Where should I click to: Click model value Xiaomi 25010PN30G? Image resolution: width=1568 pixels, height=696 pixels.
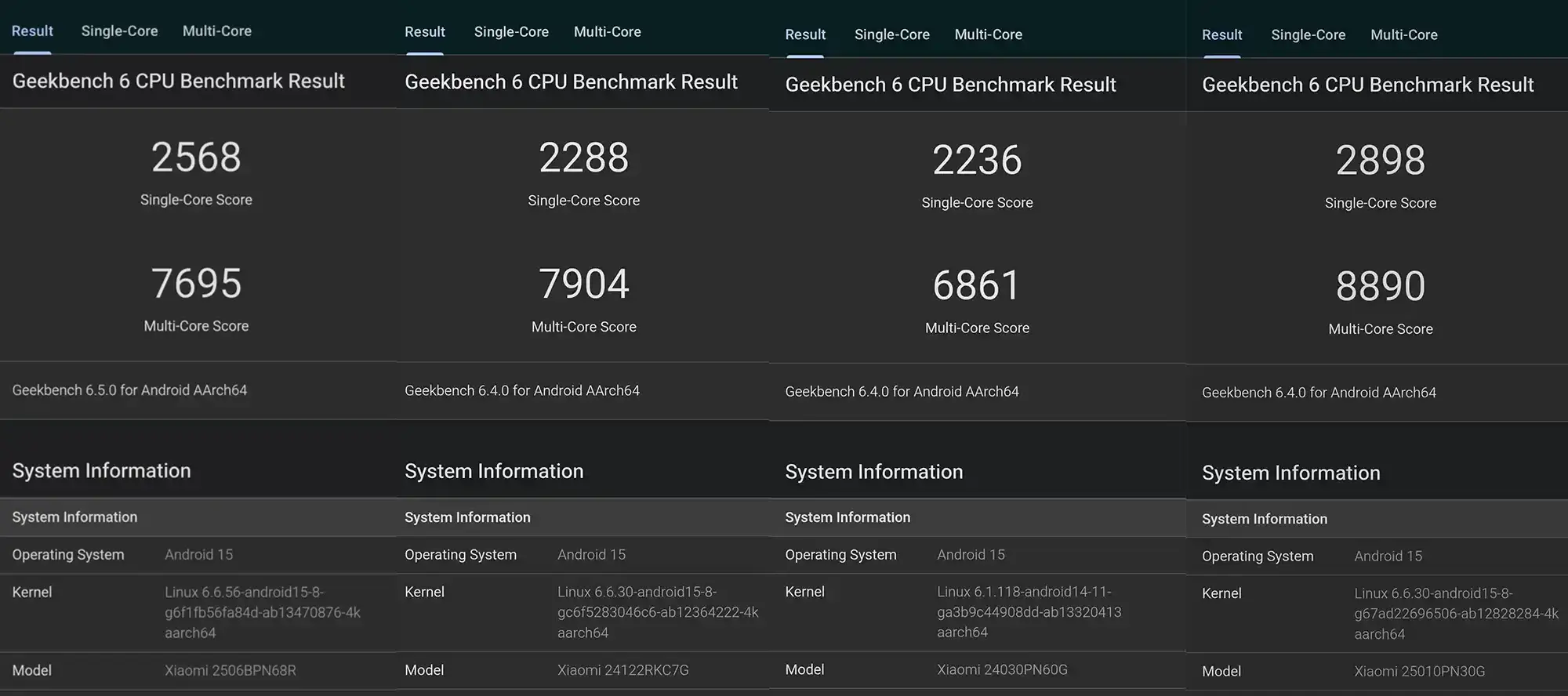tap(1420, 672)
